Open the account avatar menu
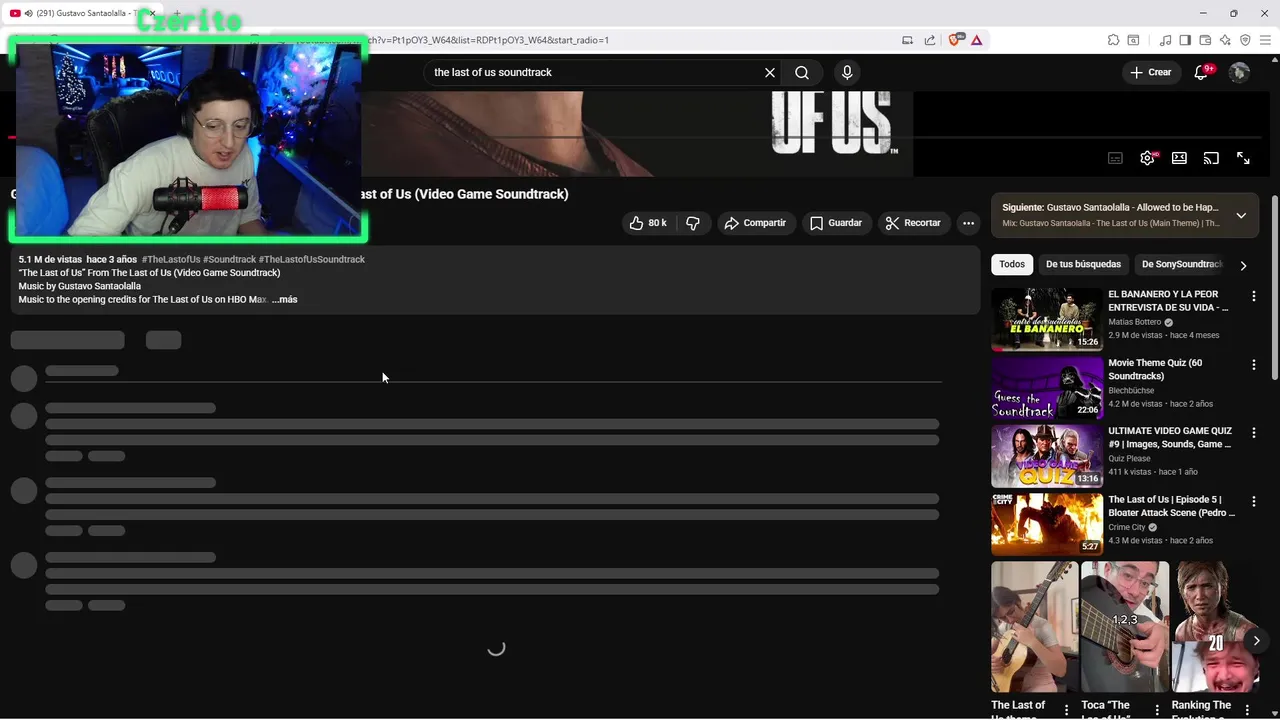This screenshot has width=1280, height=720. [1239, 72]
